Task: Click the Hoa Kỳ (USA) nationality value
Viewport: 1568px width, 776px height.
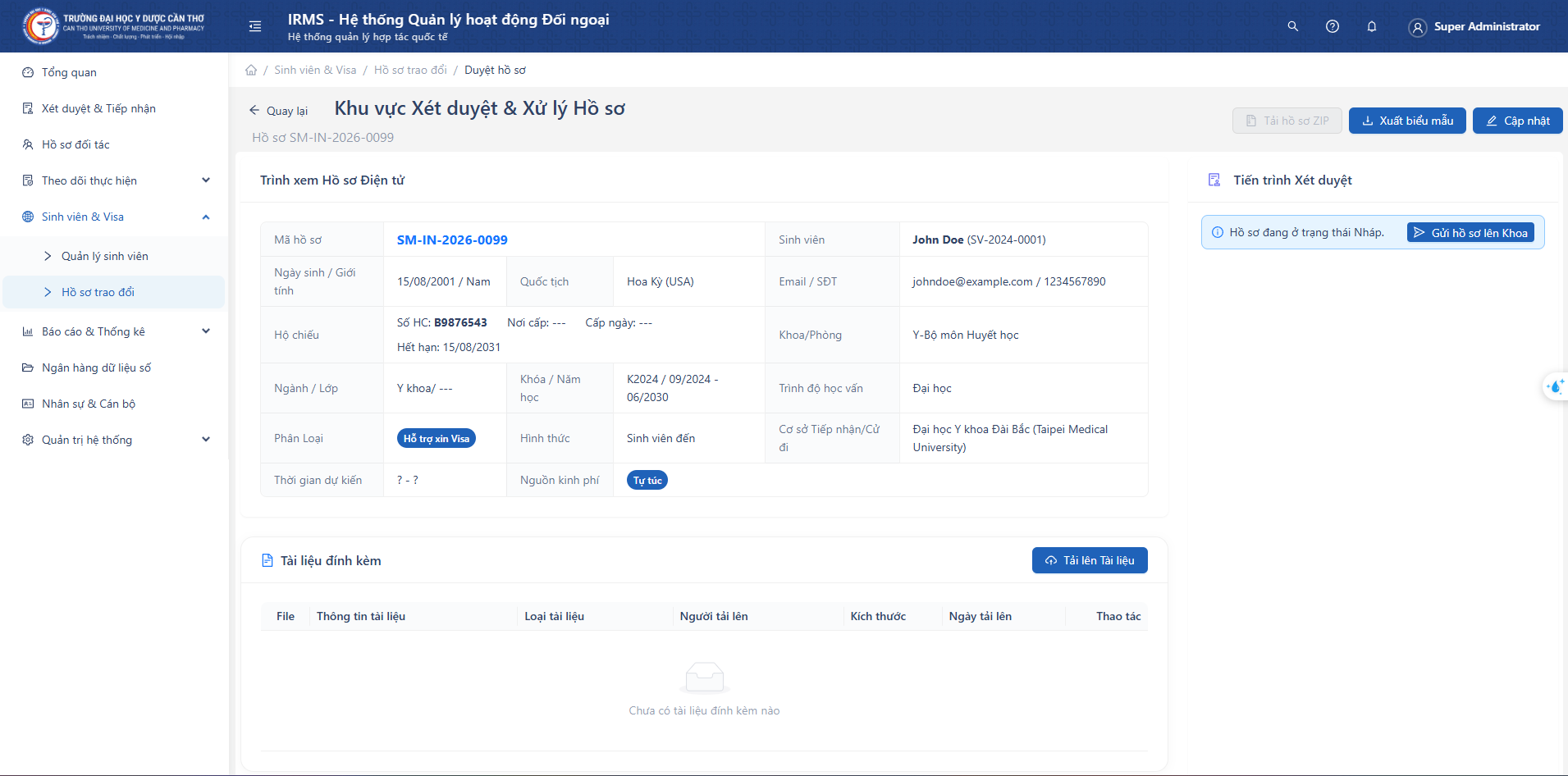Action: tap(661, 281)
